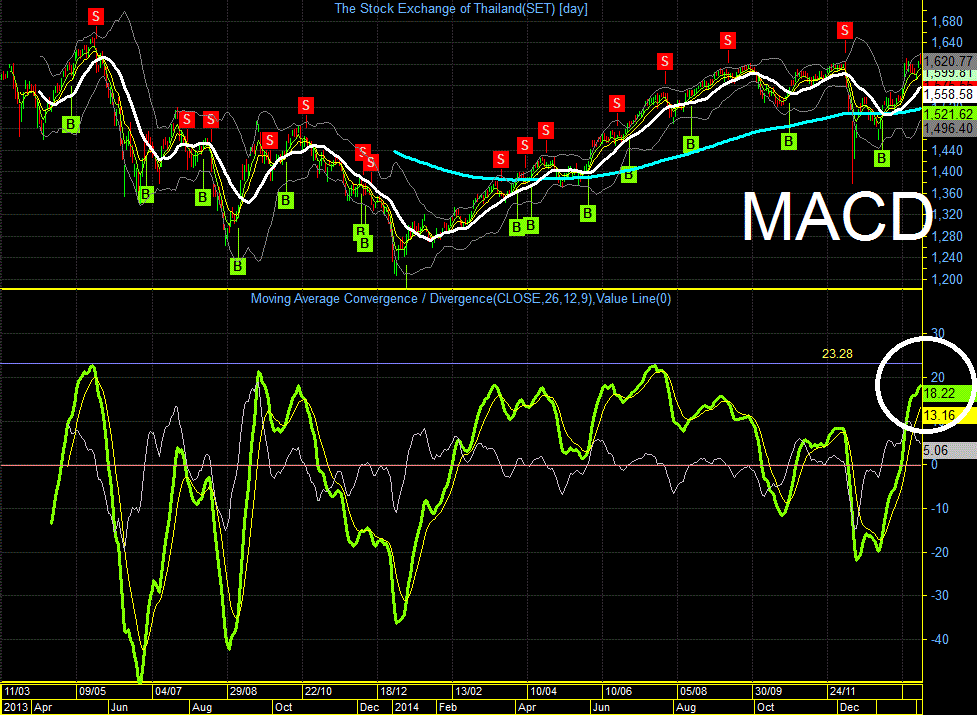Click the 30 label on MACD axis
The width and height of the screenshot is (977, 715).
tap(938, 333)
